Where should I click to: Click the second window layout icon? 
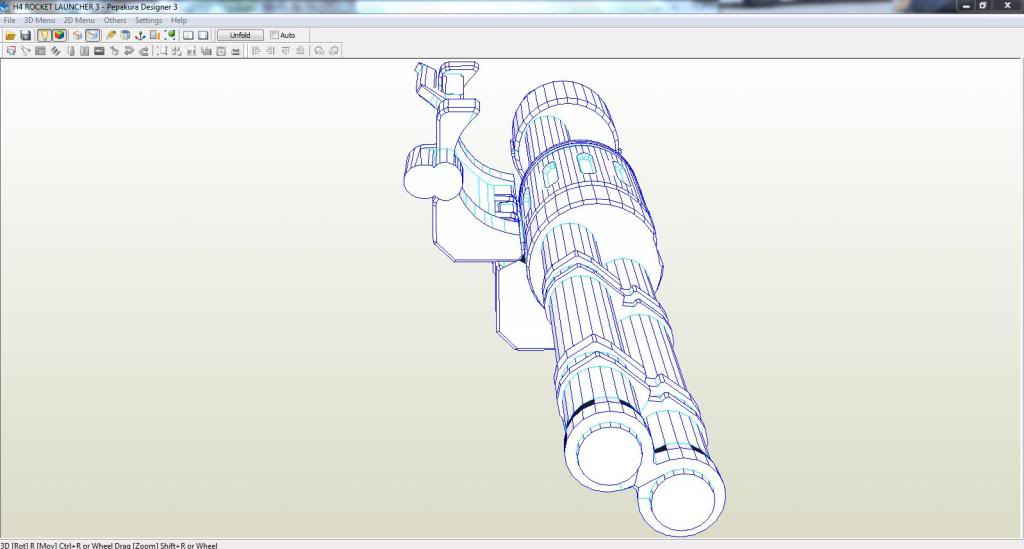tap(203, 35)
